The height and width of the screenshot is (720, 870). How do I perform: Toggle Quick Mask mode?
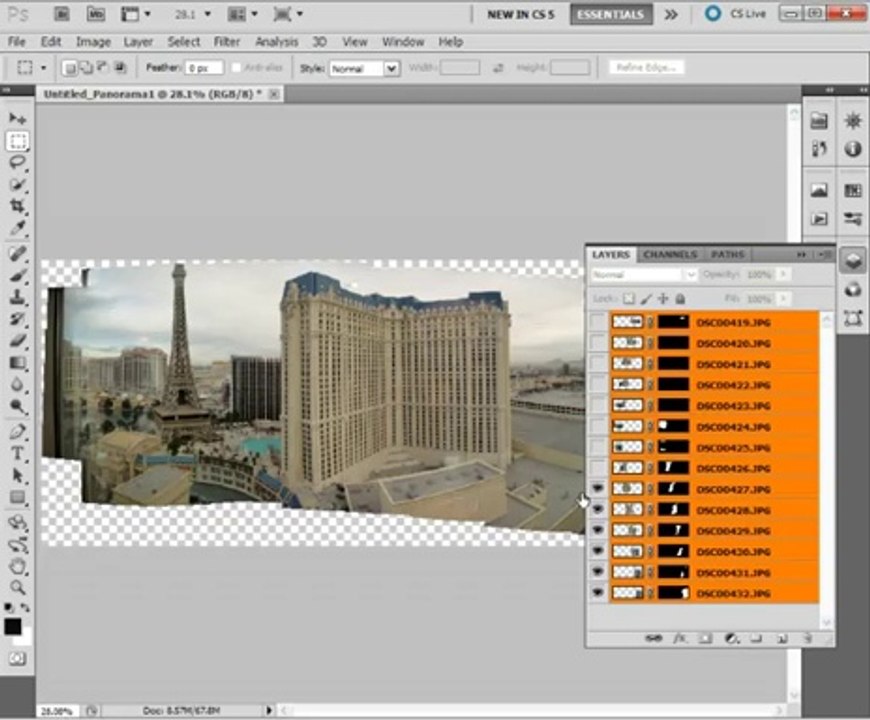tap(17, 659)
